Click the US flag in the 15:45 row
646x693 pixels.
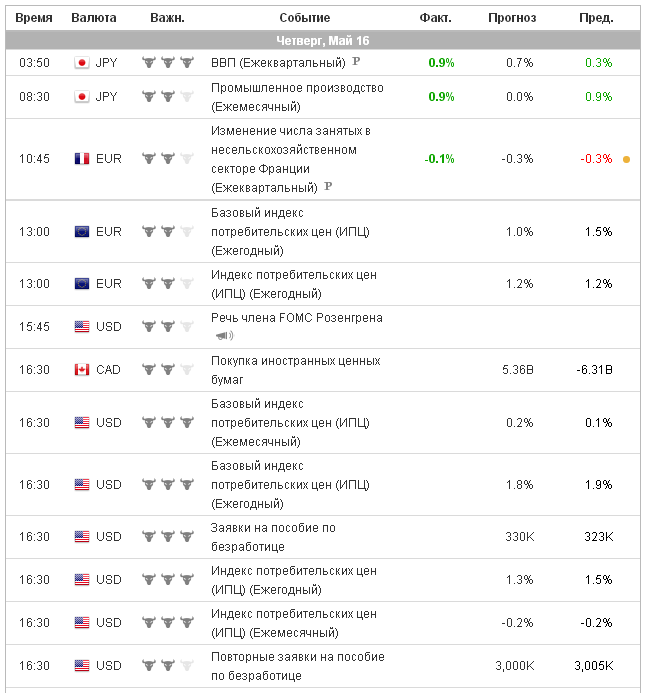point(82,327)
